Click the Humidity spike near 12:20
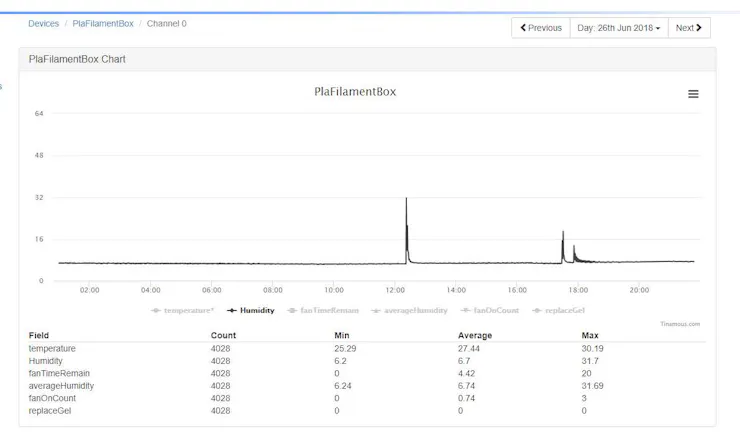Image resolution: width=740 pixels, height=436 pixels. [x=406, y=200]
